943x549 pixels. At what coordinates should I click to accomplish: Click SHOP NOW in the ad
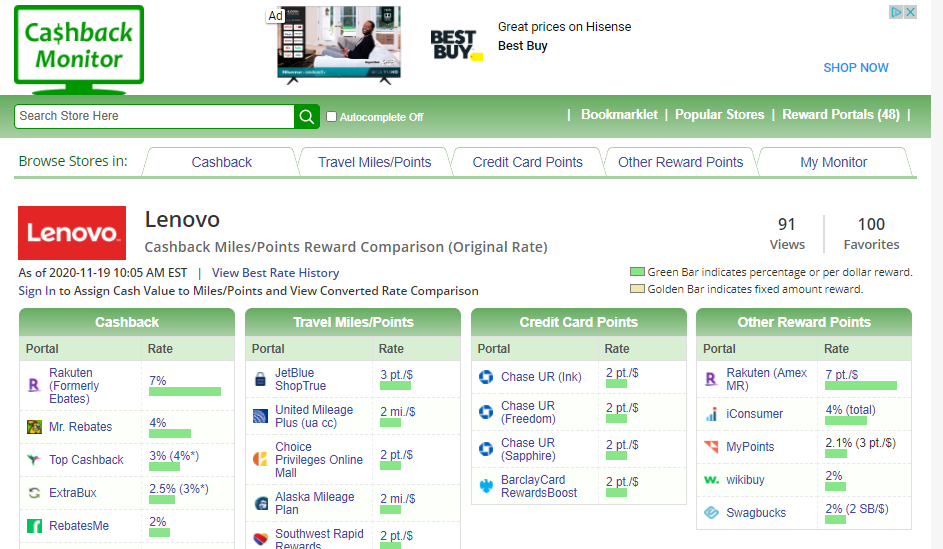coord(856,68)
